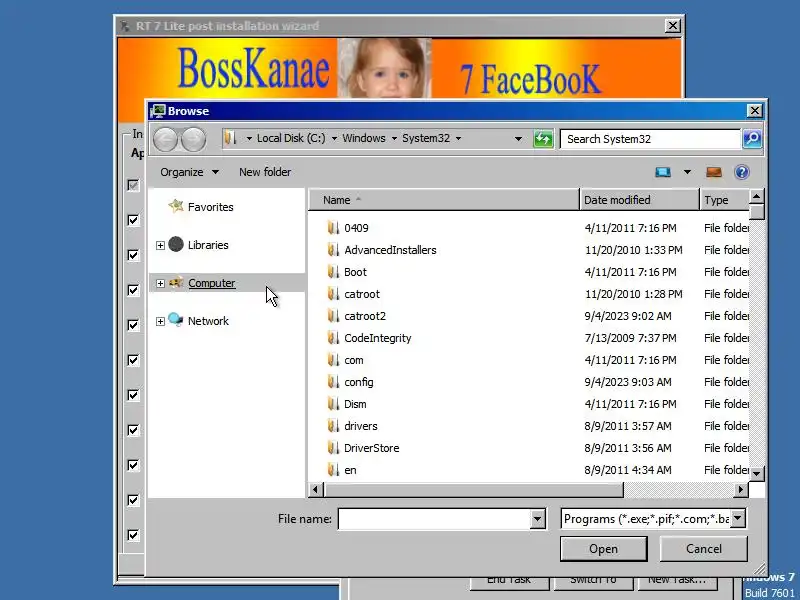Expand the Network tree node
The width and height of the screenshot is (800, 600).
point(160,321)
